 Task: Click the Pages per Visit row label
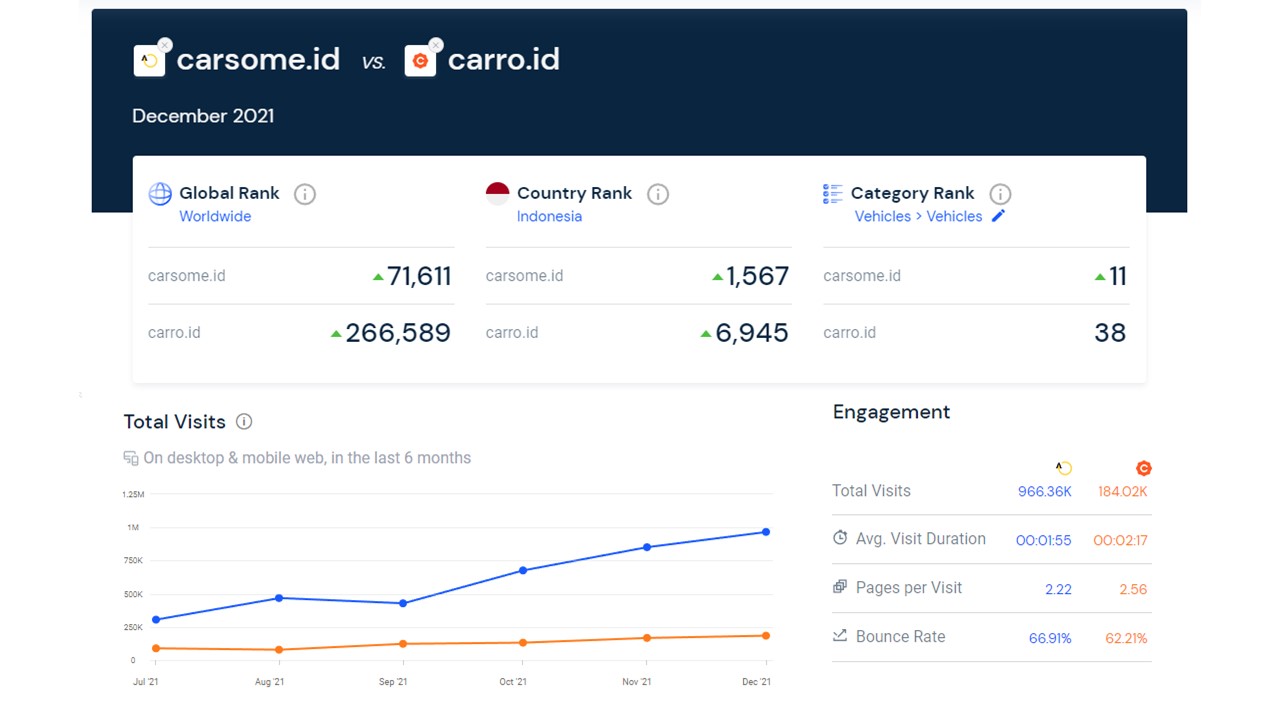tap(909, 587)
